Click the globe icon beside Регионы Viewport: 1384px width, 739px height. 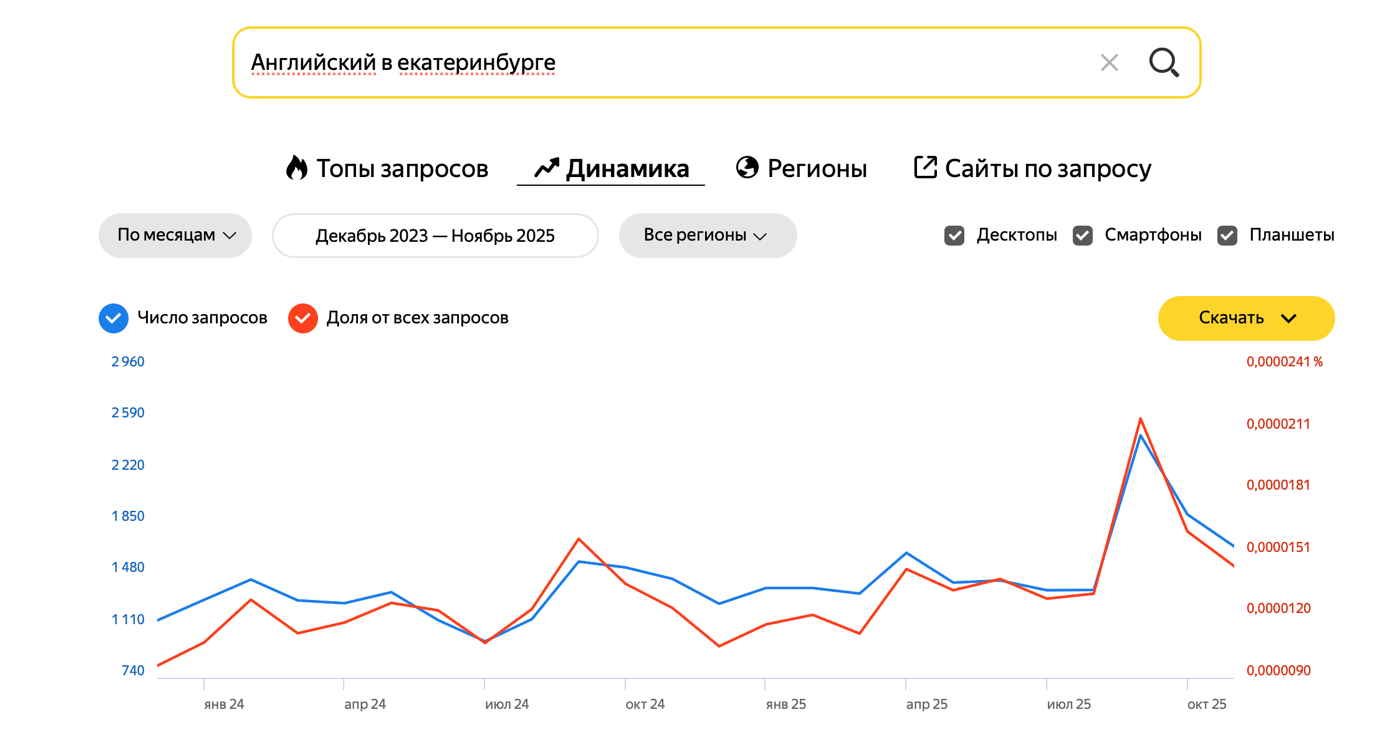747,168
